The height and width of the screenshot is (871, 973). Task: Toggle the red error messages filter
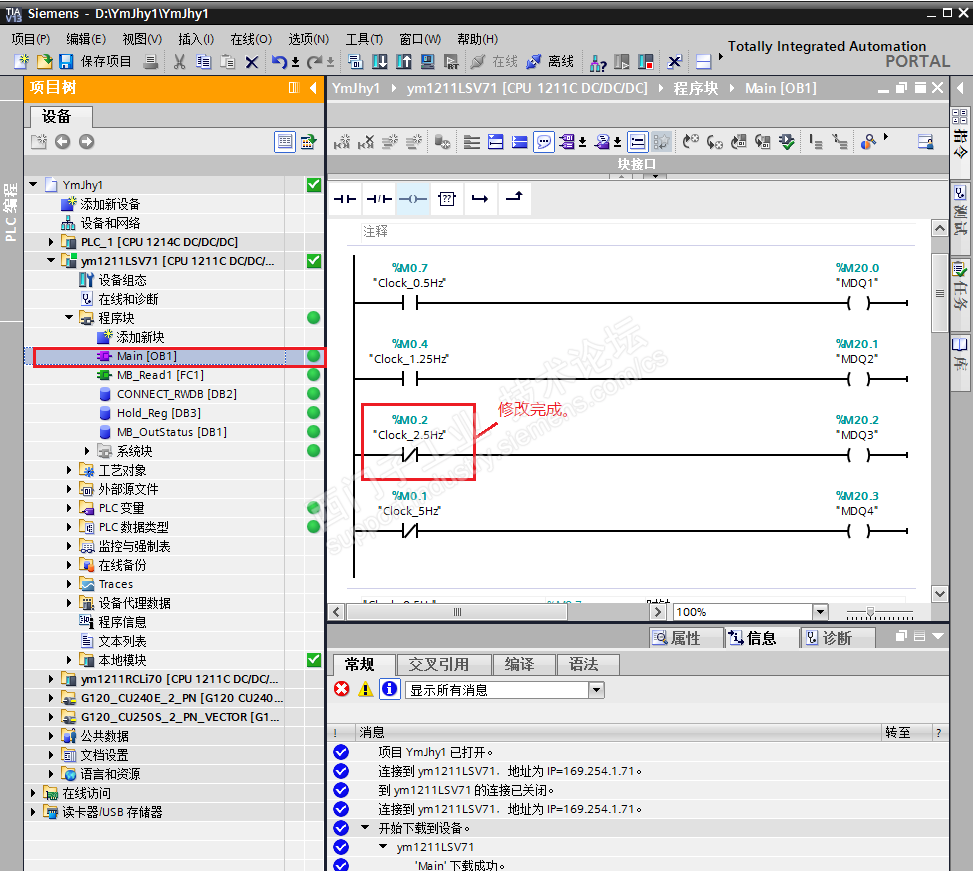pyautogui.click(x=342, y=689)
